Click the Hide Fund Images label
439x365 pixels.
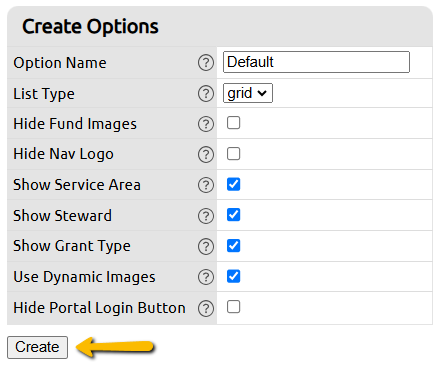[75, 124]
